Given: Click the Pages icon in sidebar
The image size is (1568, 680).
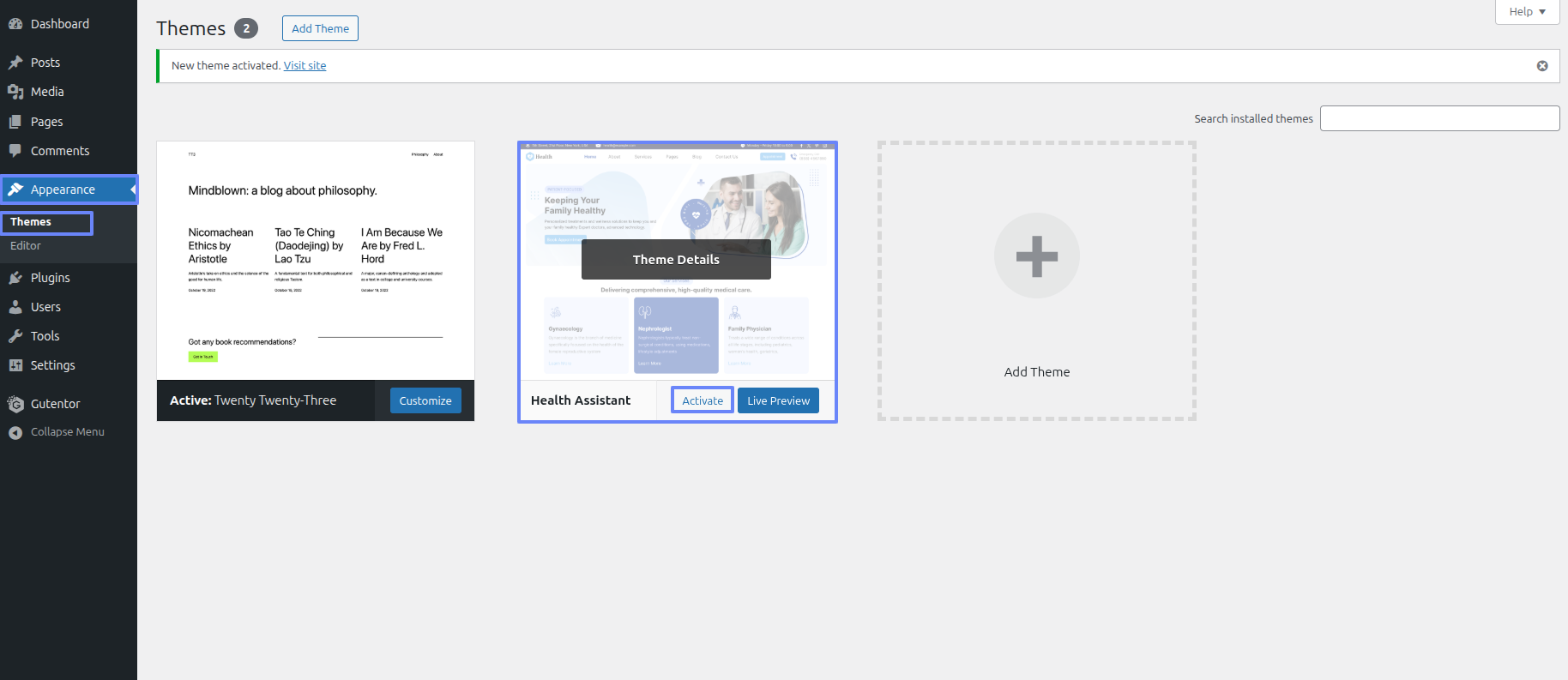Looking at the screenshot, I should point(15,122).
